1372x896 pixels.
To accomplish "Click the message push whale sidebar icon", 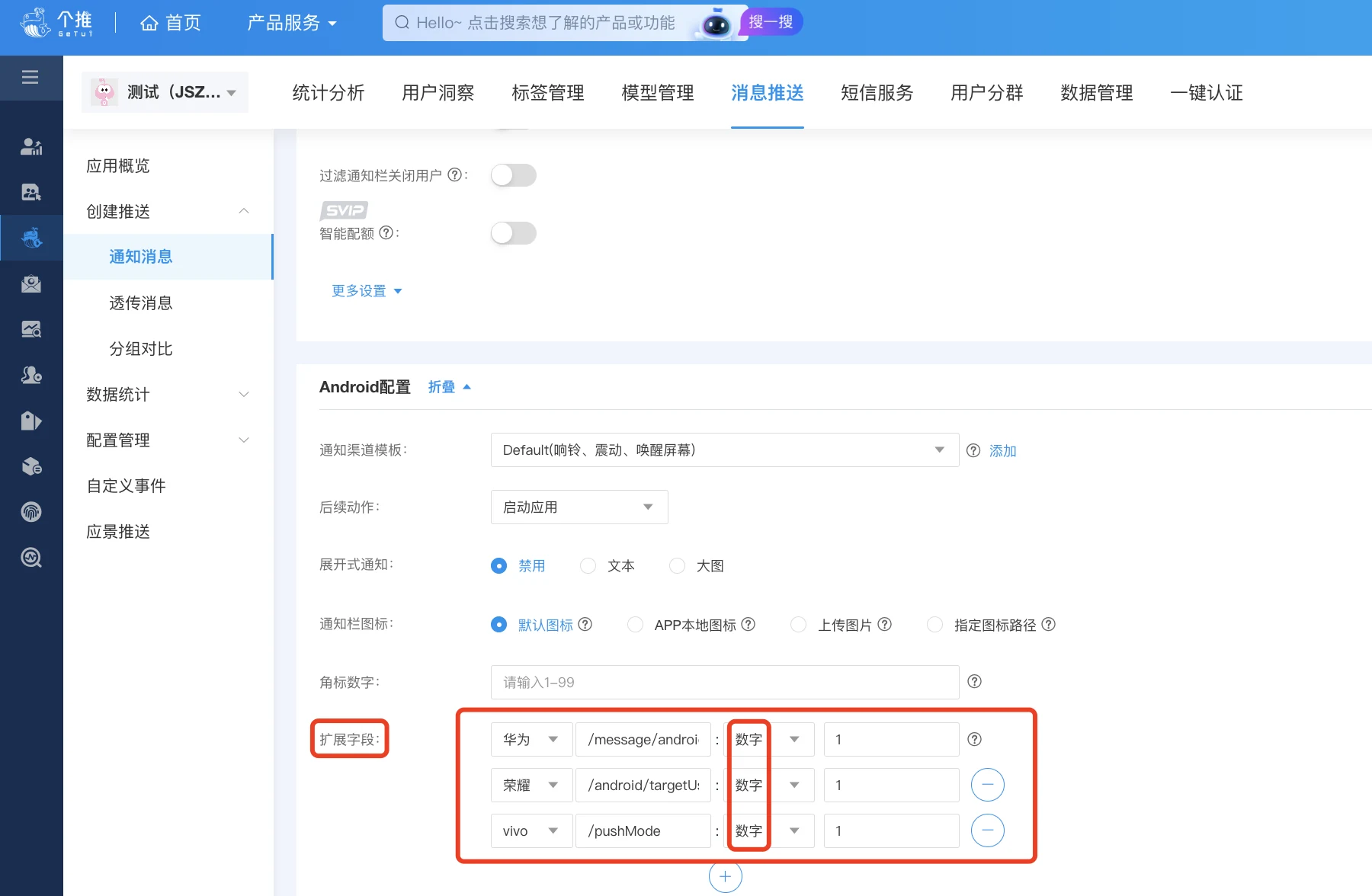I will [31, 238].
